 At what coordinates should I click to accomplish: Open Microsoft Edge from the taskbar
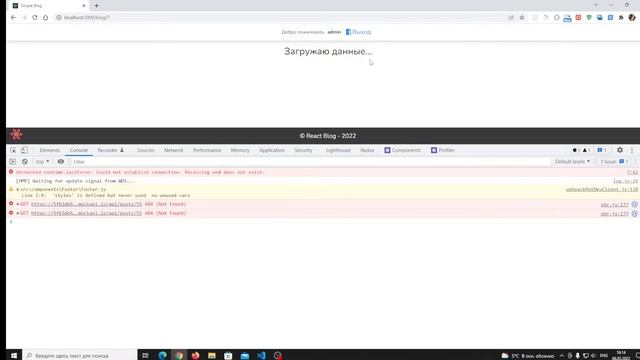tap(162, 356)
